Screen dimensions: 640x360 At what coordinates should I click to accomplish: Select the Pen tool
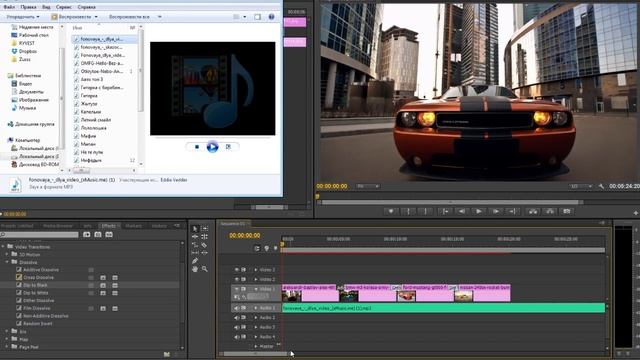(195, 261)
